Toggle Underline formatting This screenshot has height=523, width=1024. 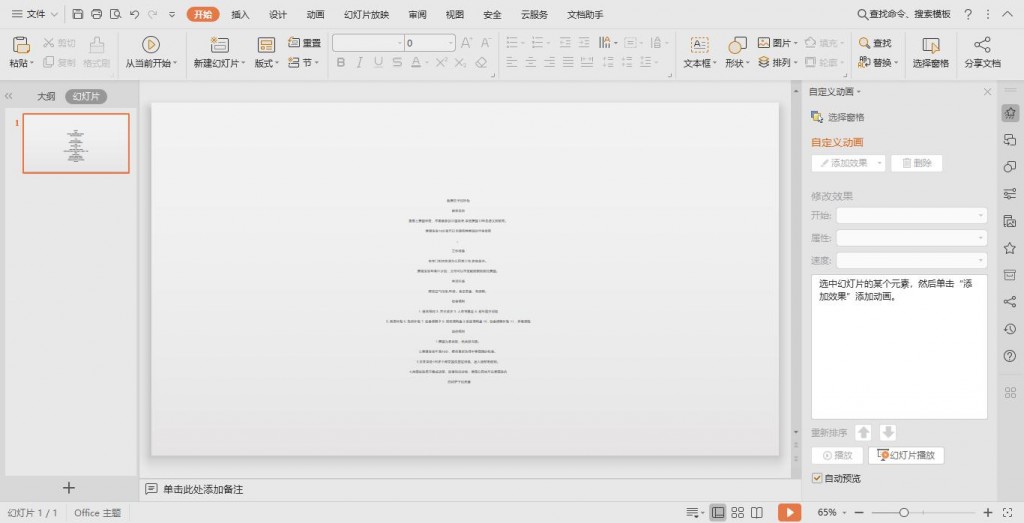378,63
